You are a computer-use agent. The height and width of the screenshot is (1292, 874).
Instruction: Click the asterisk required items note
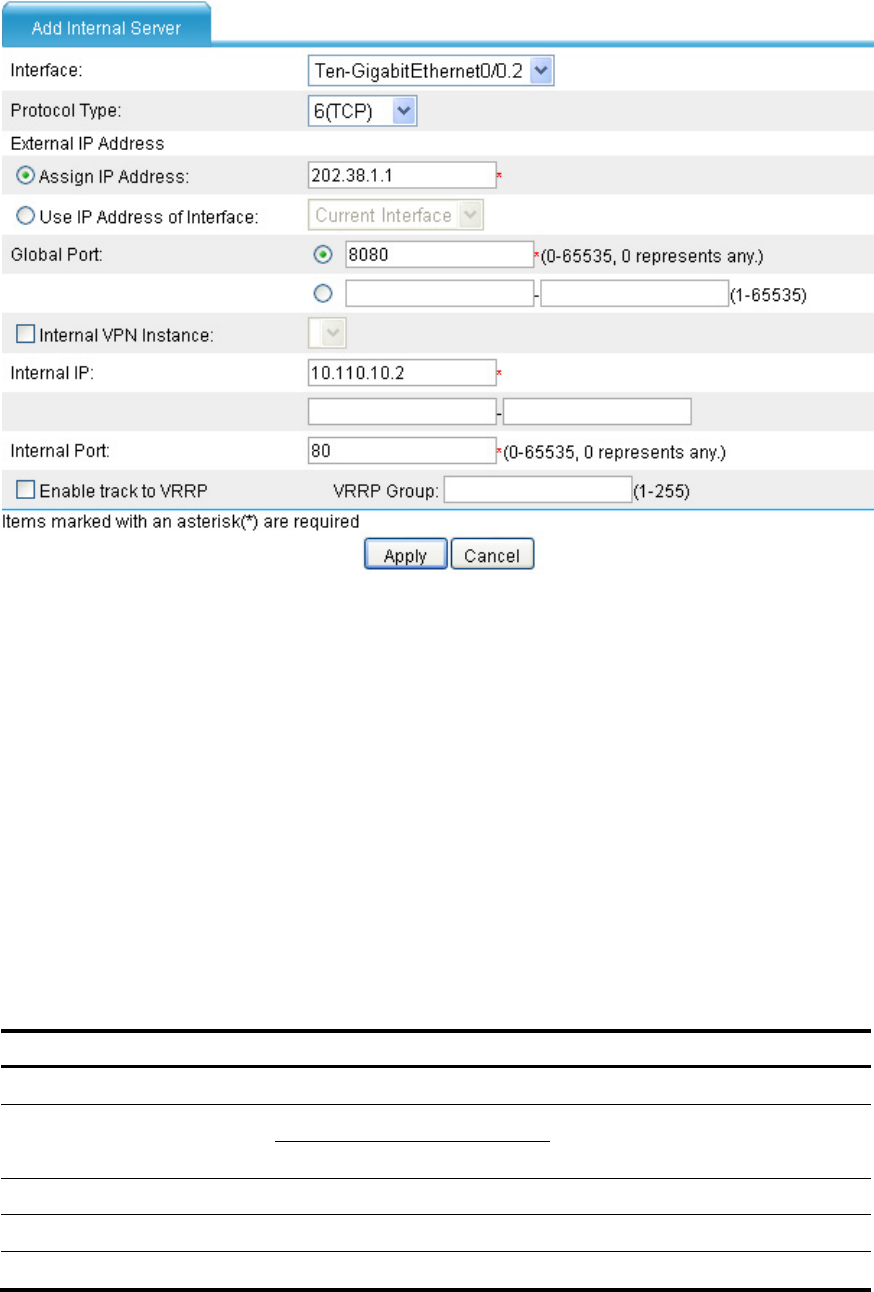[x=182, y=521]
